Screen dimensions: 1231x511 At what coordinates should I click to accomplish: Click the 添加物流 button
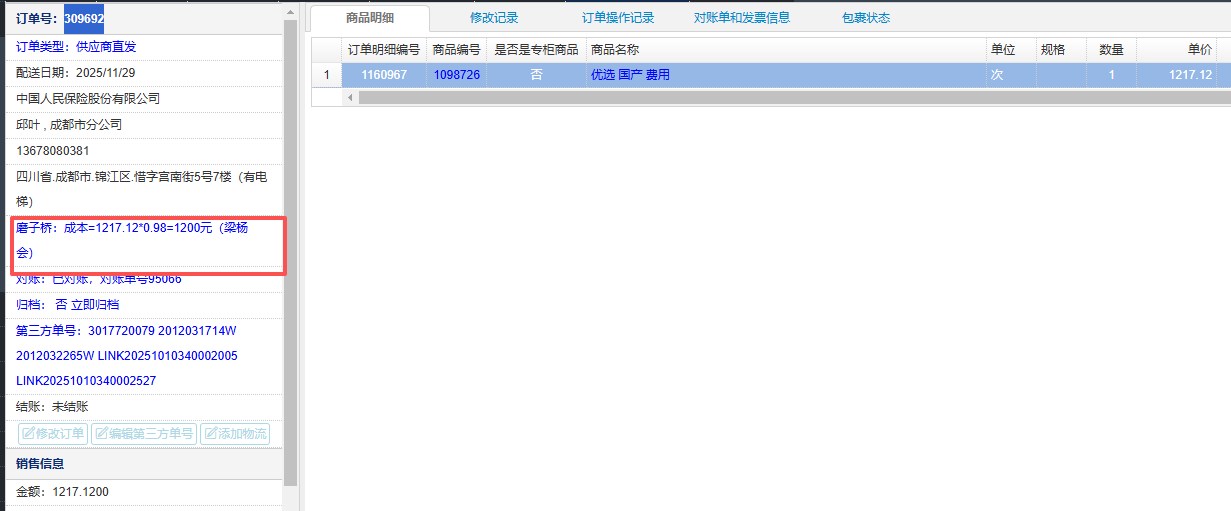[x=235, y=434]
